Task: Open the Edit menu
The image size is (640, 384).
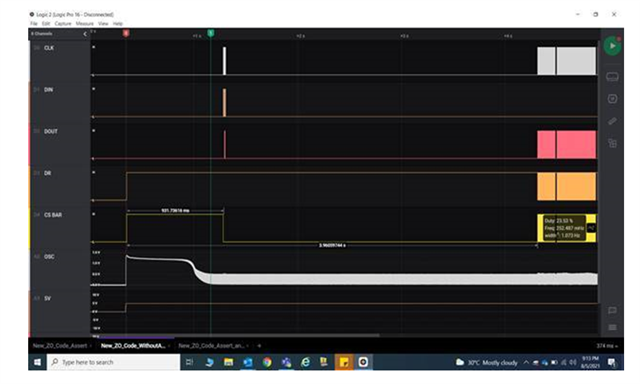Action: click(x=46, y=24)
